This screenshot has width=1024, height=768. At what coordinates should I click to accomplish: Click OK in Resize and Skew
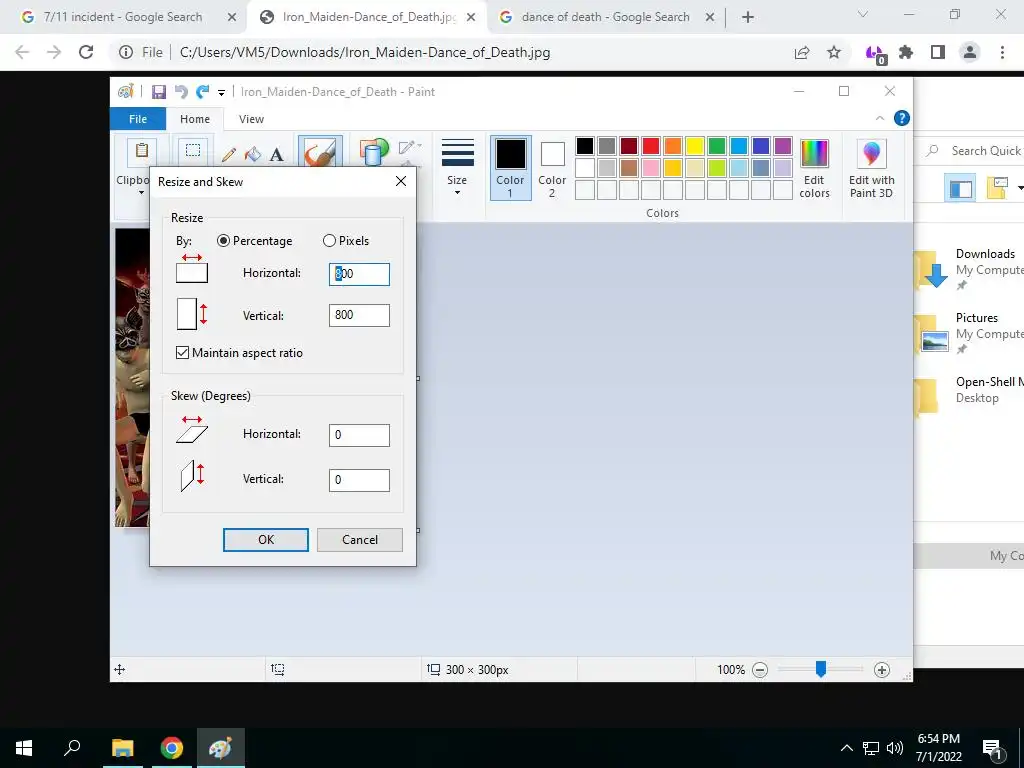coord(266,539)
